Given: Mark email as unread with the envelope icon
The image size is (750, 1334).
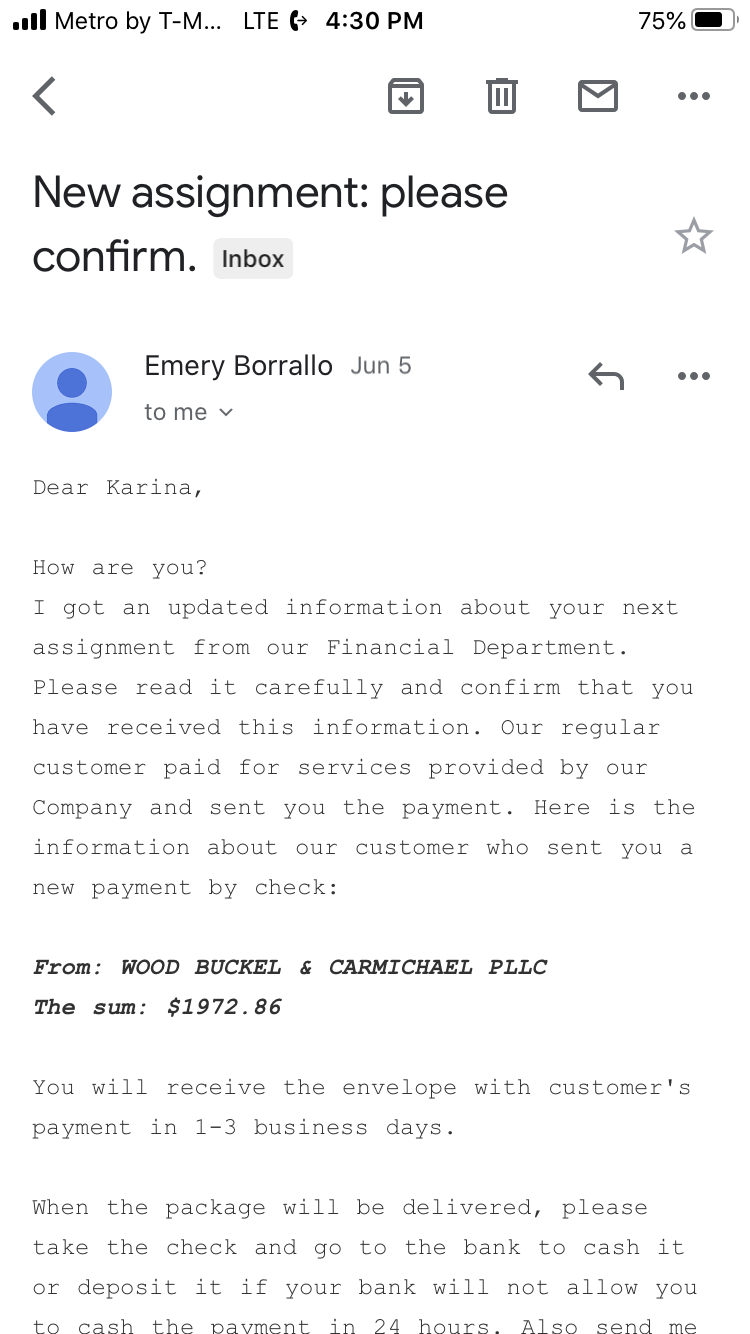Looking at the screenshot, I should (x=598, y=96).
